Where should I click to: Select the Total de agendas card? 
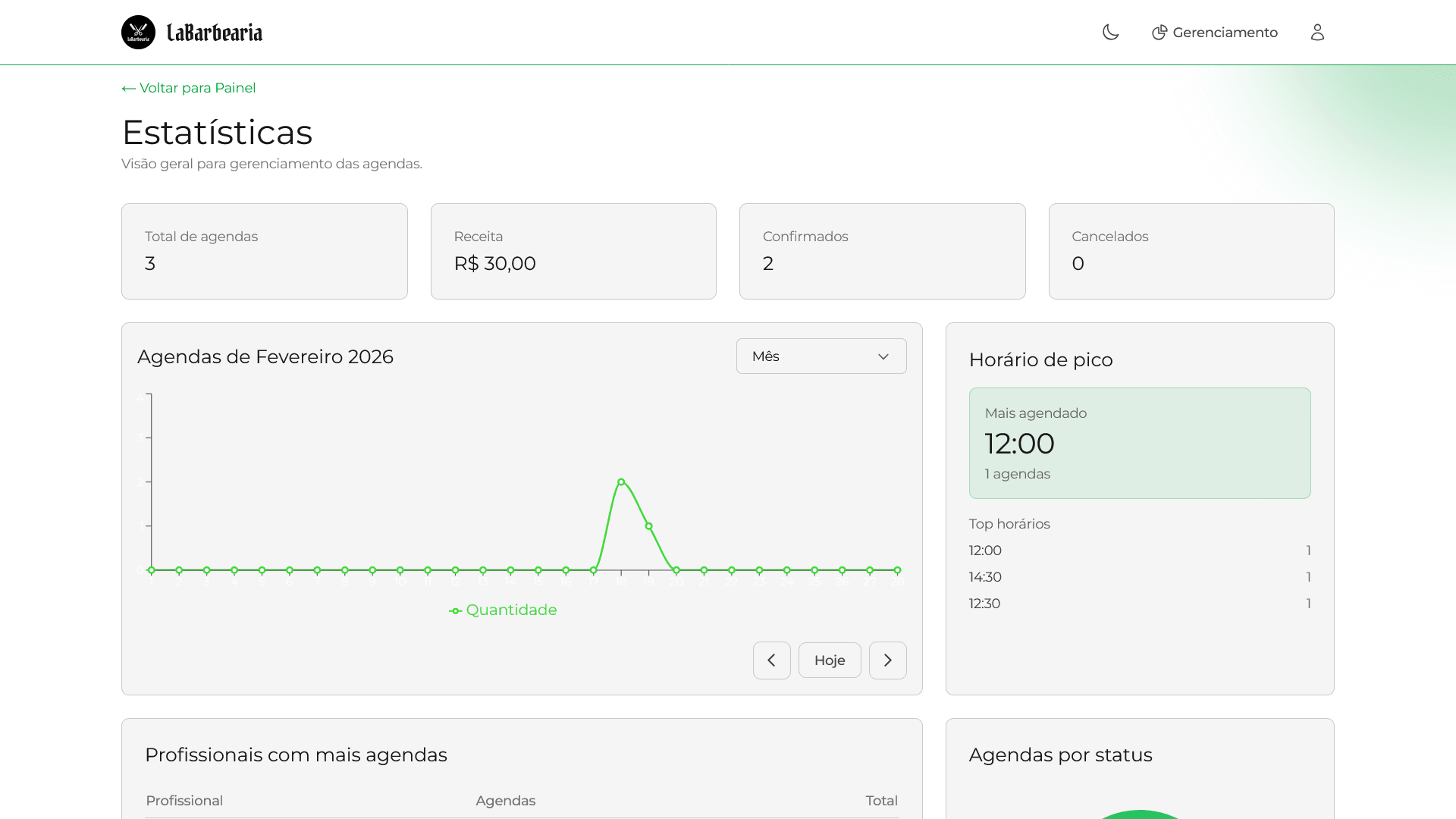click(265, 251)
